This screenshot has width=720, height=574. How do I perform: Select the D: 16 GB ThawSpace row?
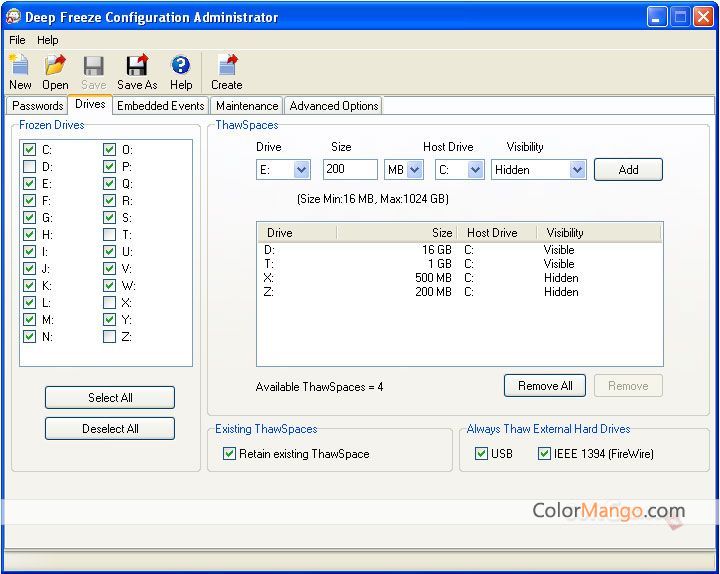click(459, 250)
